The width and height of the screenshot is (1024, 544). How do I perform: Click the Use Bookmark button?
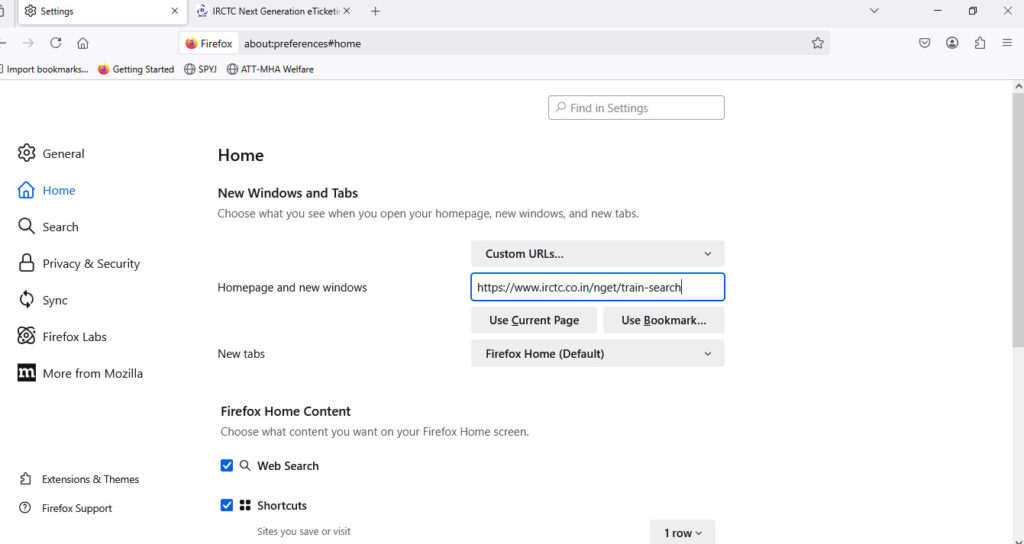663,320
